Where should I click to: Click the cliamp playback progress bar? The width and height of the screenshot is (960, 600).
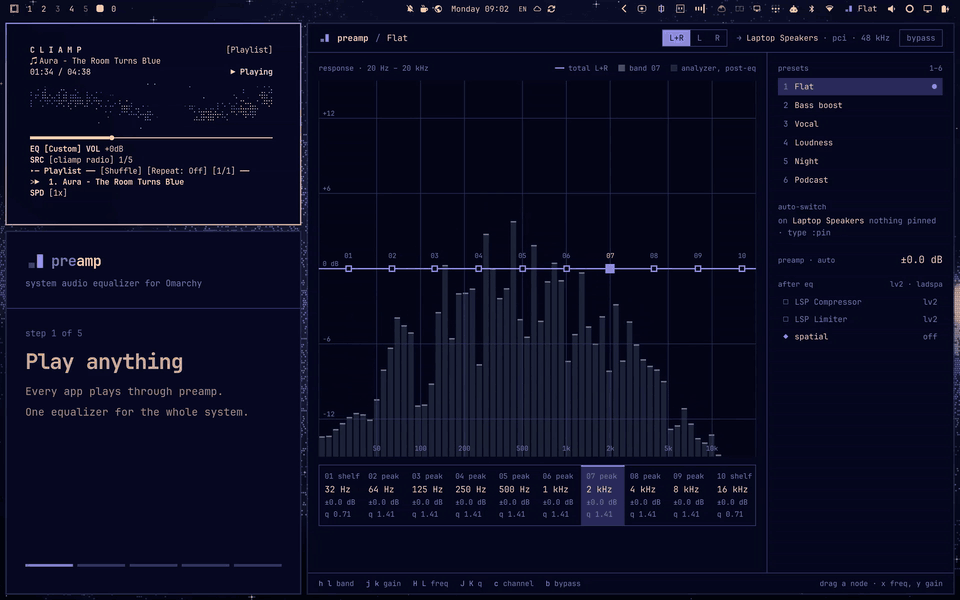pyautogui.click(x=151, y=138)
